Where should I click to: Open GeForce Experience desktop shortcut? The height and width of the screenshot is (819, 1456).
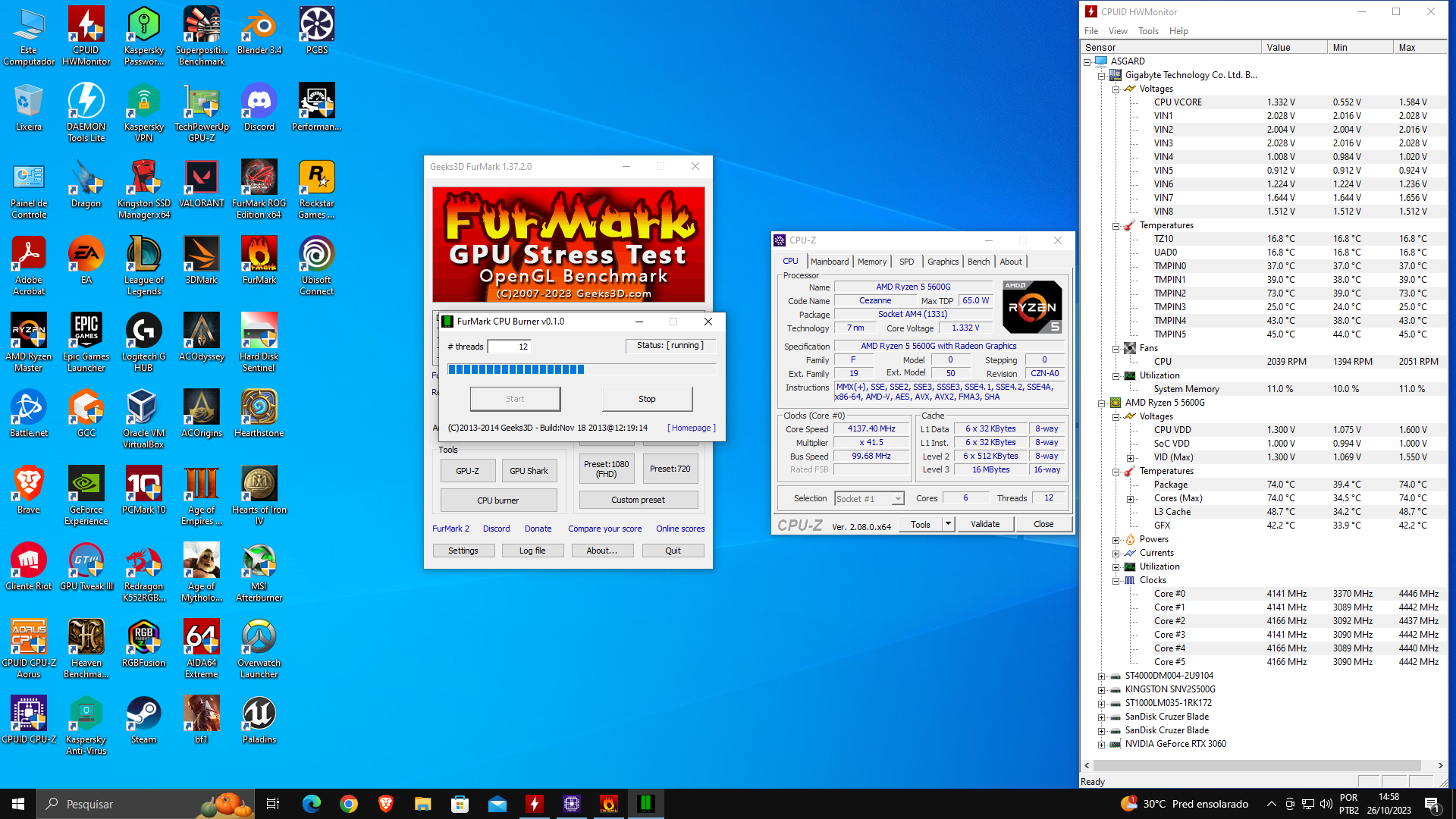tap(86, 495)
